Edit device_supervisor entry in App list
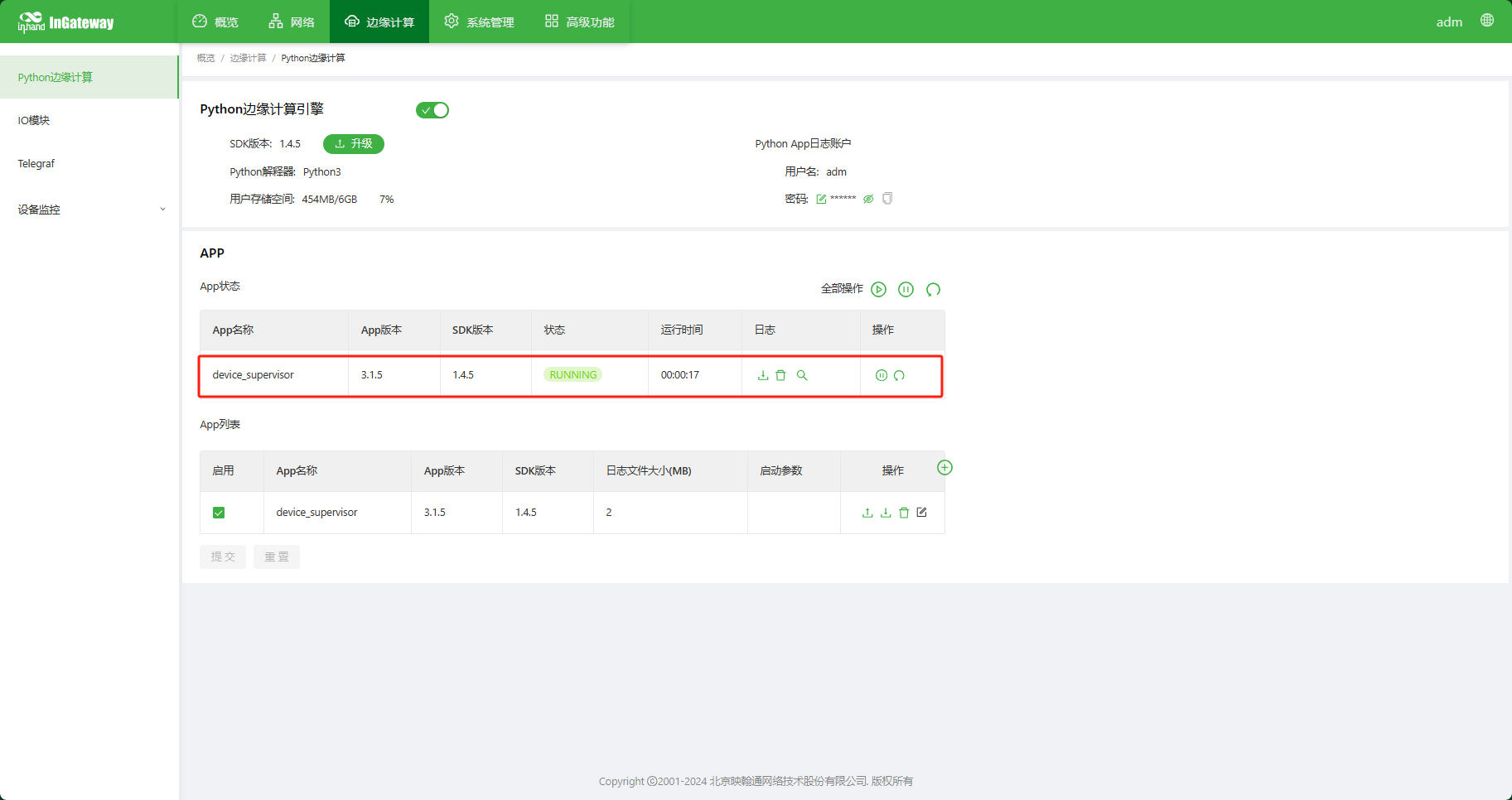Image resolution: width=1512 pixels, height=800 pixels. pos(922,513)
